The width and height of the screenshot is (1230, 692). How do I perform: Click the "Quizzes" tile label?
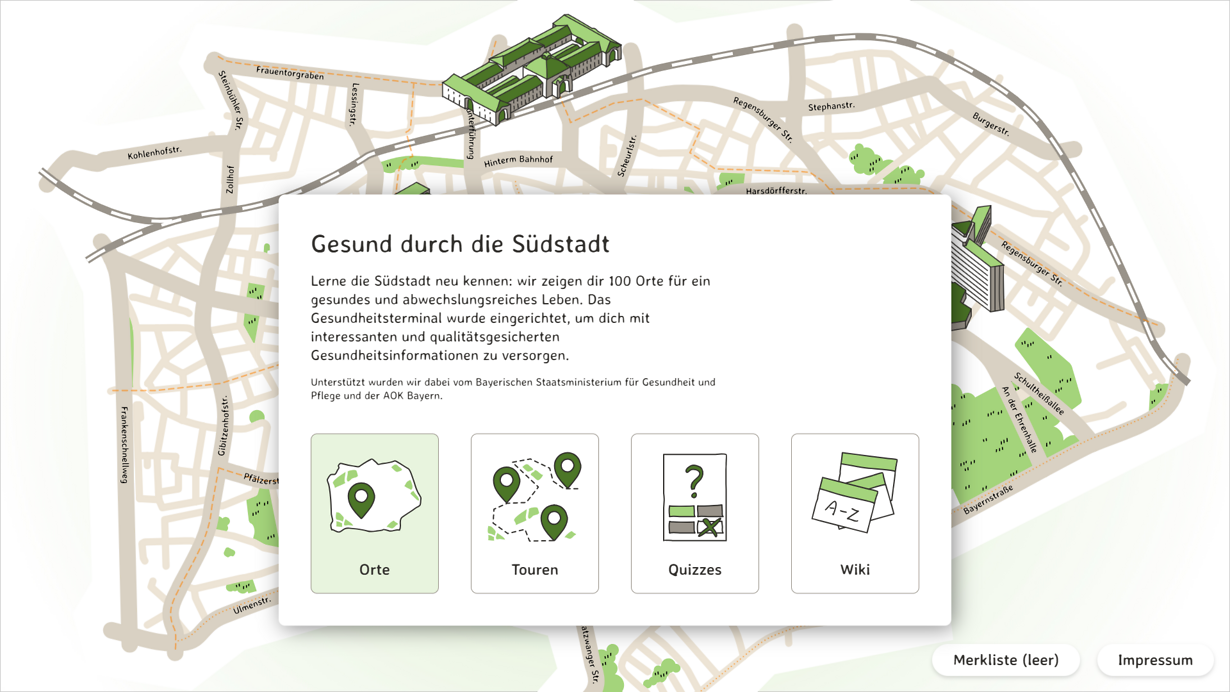click(x=695, y=570)
